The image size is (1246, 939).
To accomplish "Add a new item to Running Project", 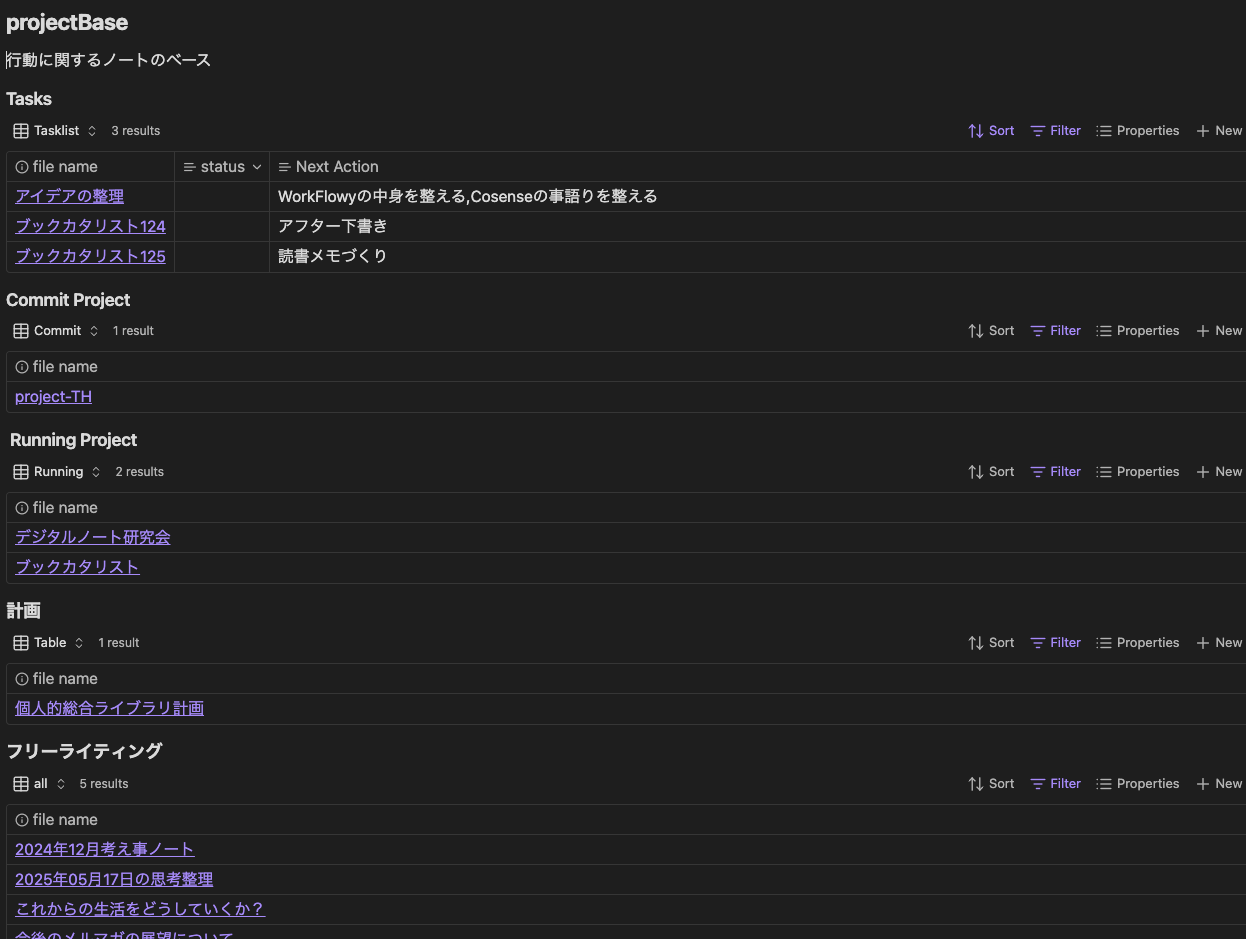I will [x=1219, y=472].
